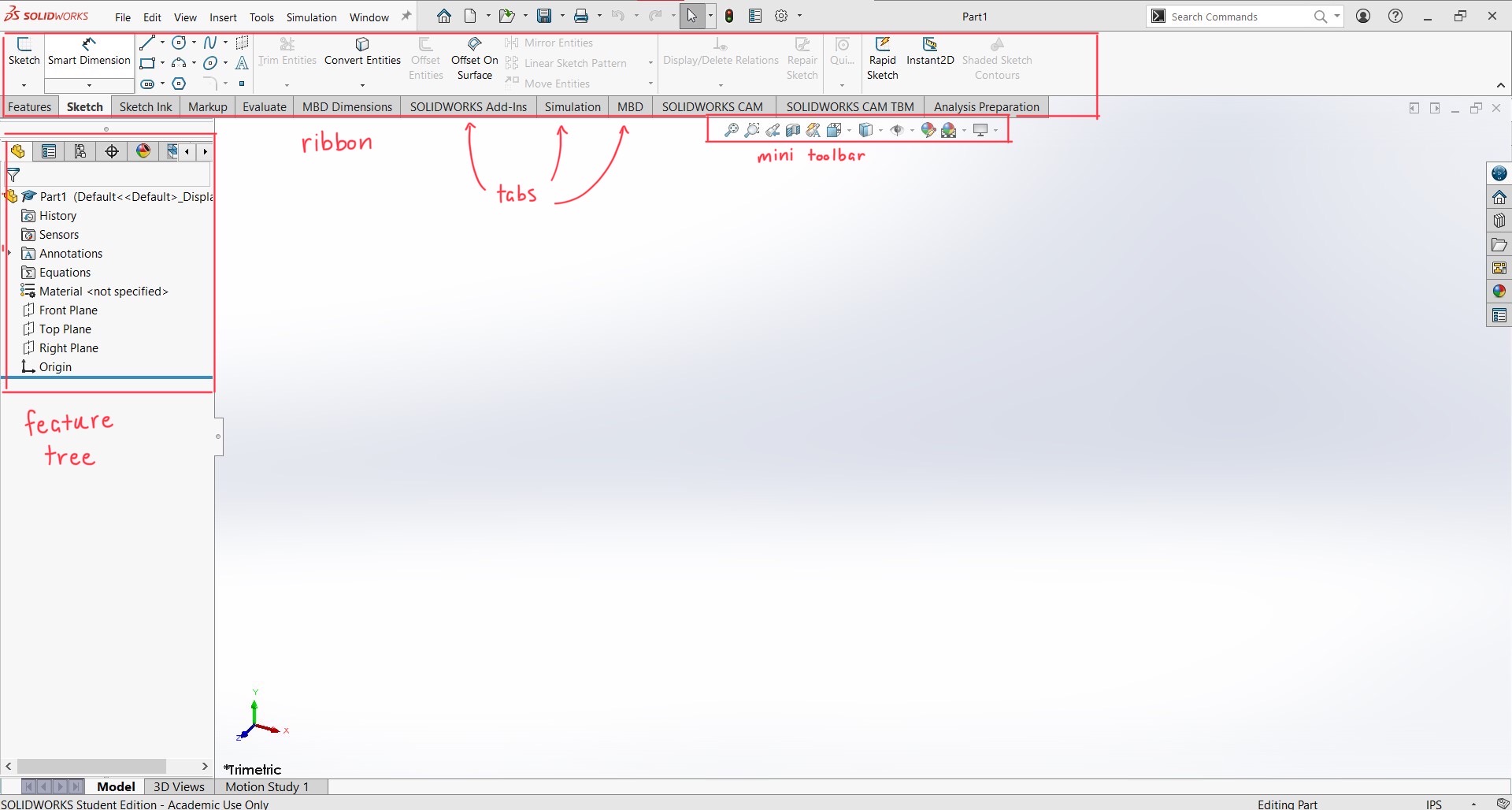Activate the Rapid Sketch tool
The image size is (1512, 810).
point(882,58)
